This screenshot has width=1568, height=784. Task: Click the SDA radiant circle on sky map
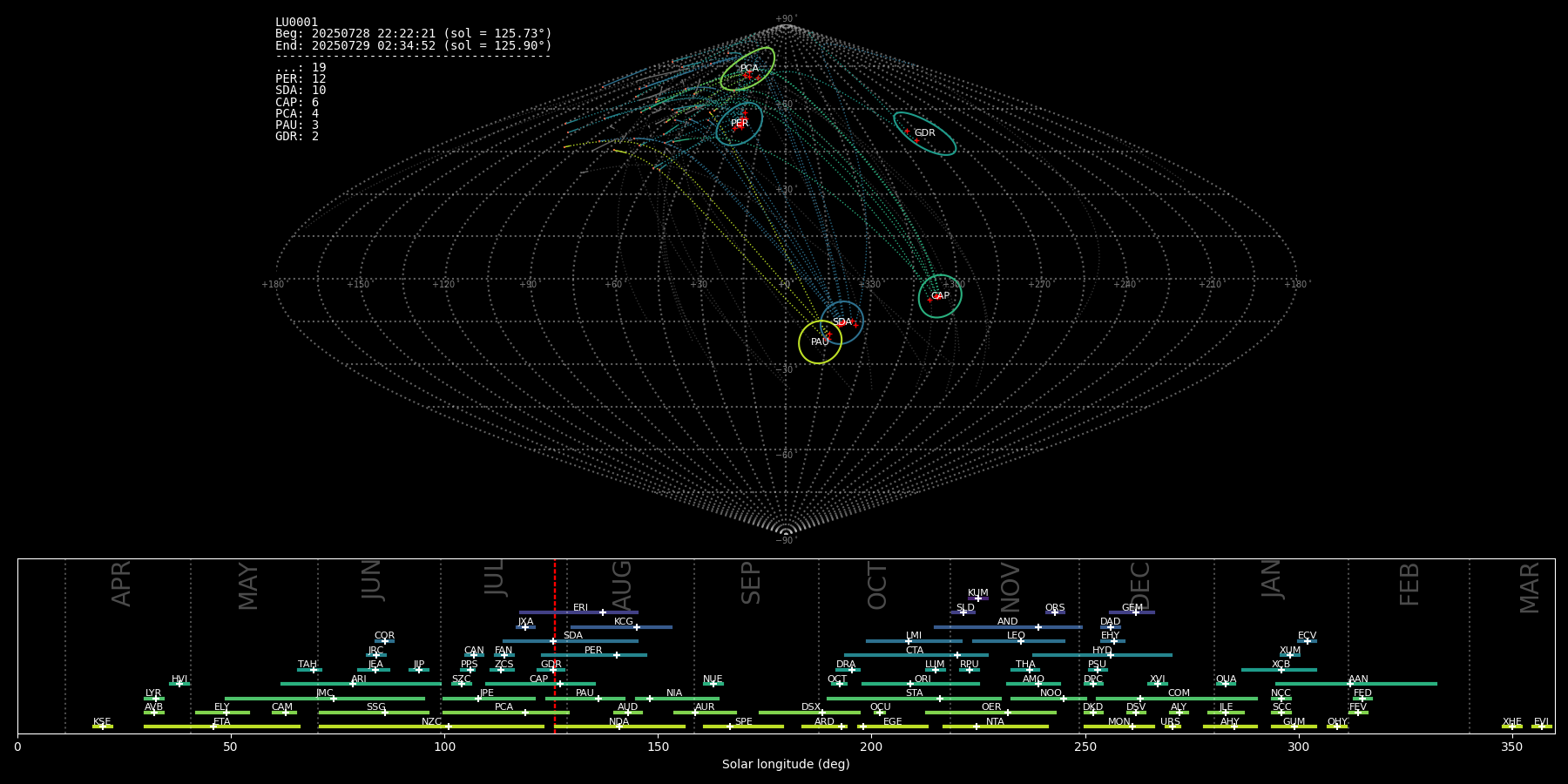point(841,322)
